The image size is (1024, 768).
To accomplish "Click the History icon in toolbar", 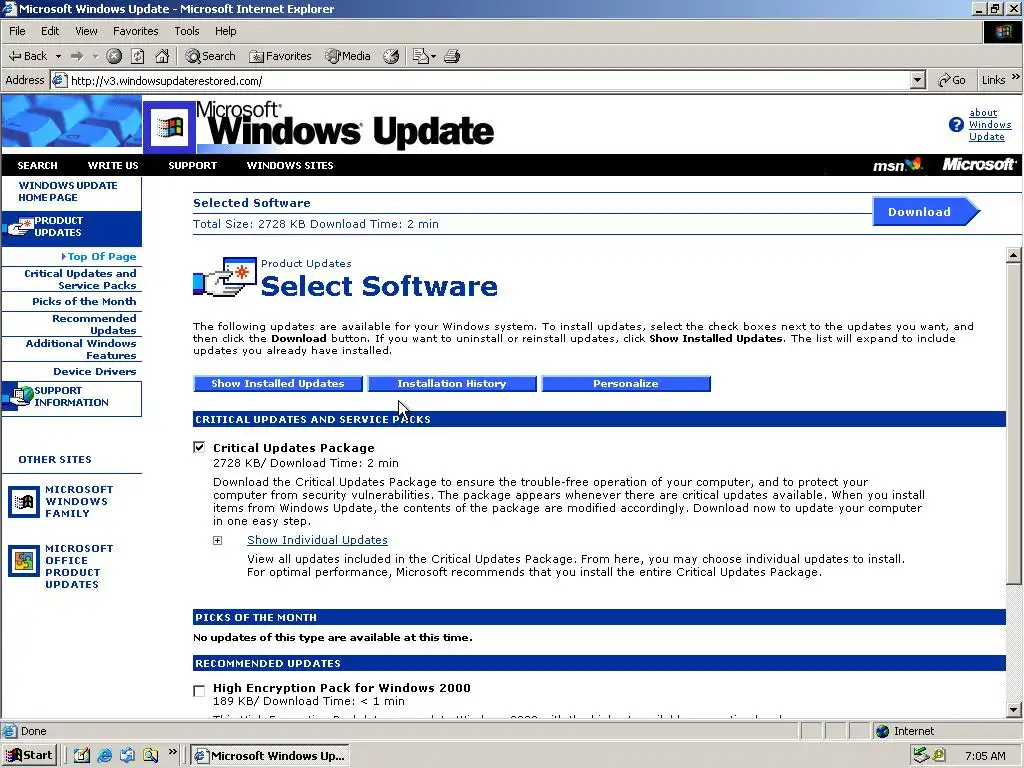I will pyautogui.click(x=391, y=56).
